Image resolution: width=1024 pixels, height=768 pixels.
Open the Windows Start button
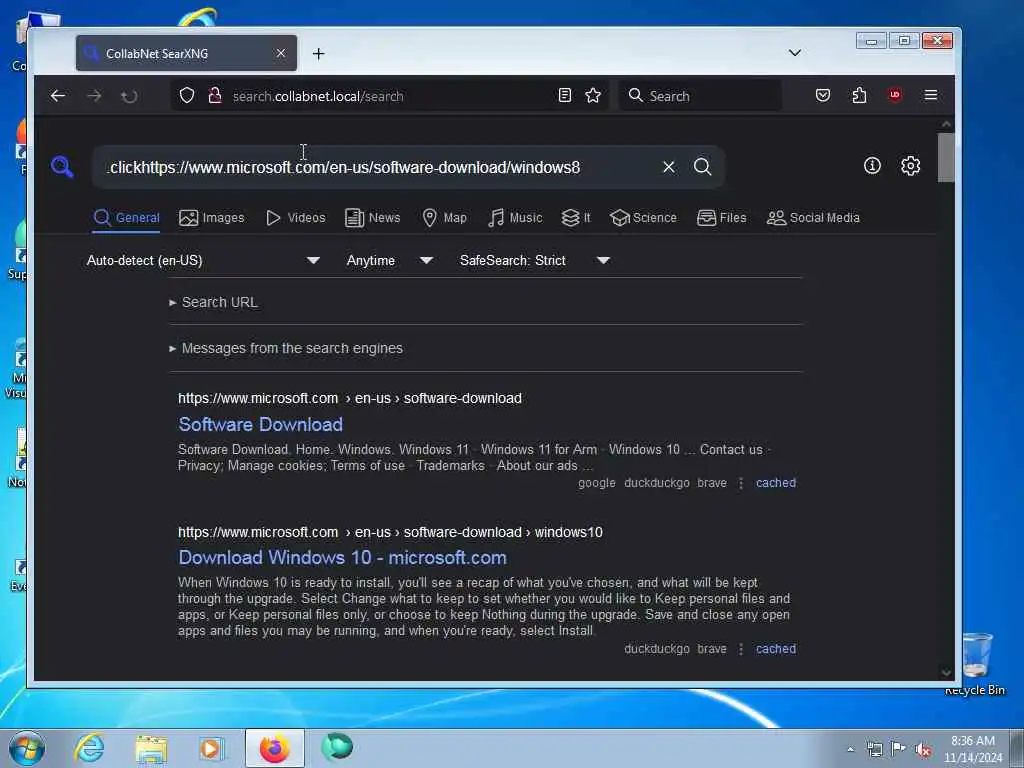(27, 748)
